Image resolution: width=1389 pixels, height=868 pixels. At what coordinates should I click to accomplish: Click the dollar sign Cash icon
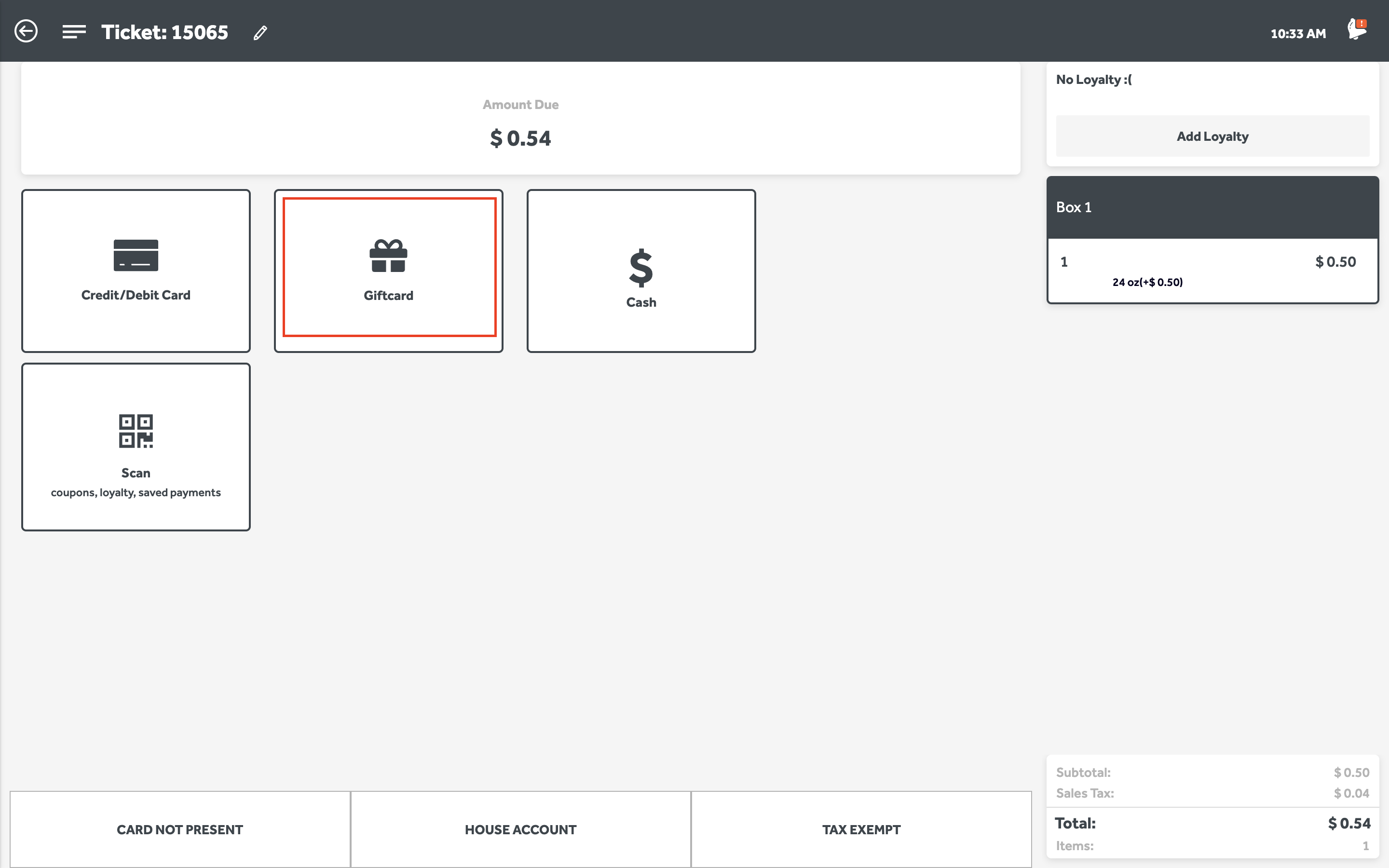(x=641, y=268)
